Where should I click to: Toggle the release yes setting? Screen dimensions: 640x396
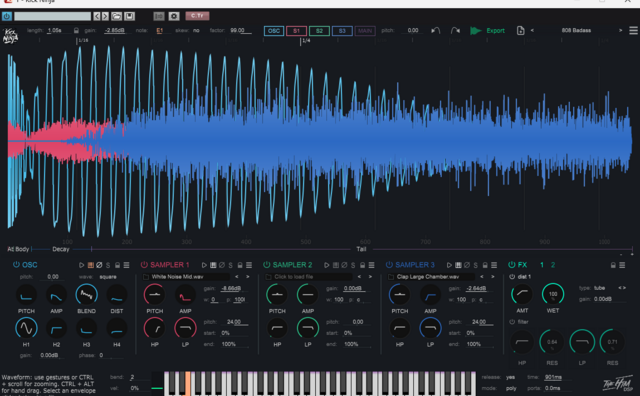pyautogui.click(x=511, y=377)
